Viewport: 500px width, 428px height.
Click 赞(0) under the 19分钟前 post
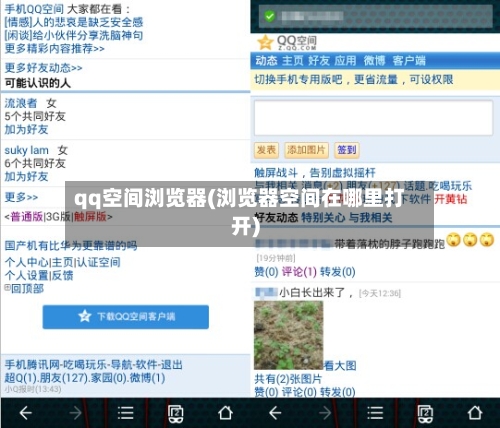point(266,272)
